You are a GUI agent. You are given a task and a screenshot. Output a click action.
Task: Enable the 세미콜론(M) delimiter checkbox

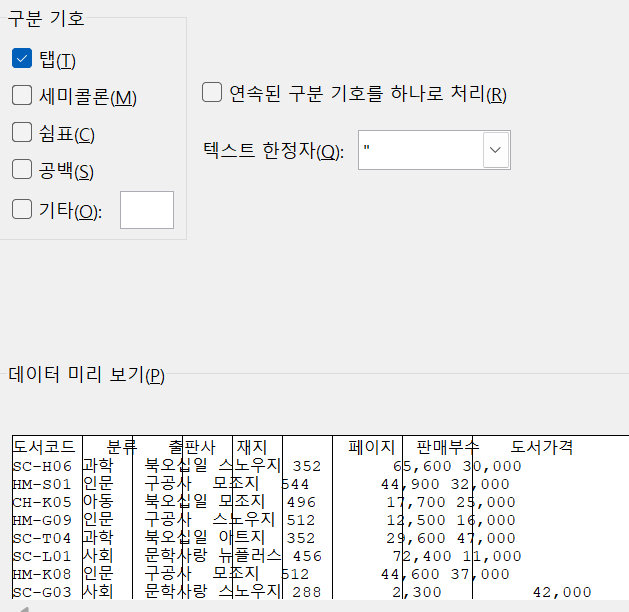tap(22, 96)
